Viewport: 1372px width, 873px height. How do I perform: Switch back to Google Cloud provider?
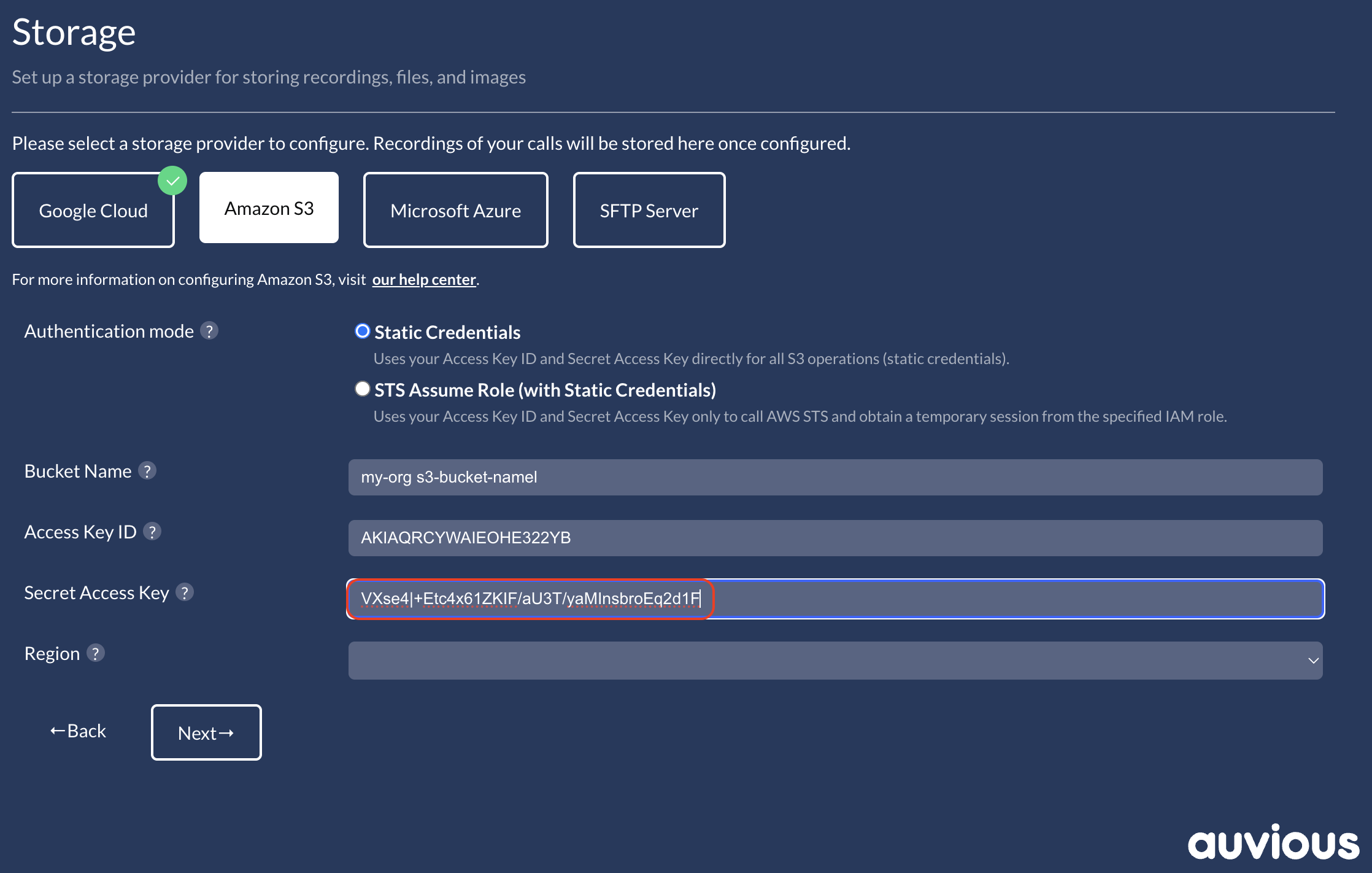[93, 210]
